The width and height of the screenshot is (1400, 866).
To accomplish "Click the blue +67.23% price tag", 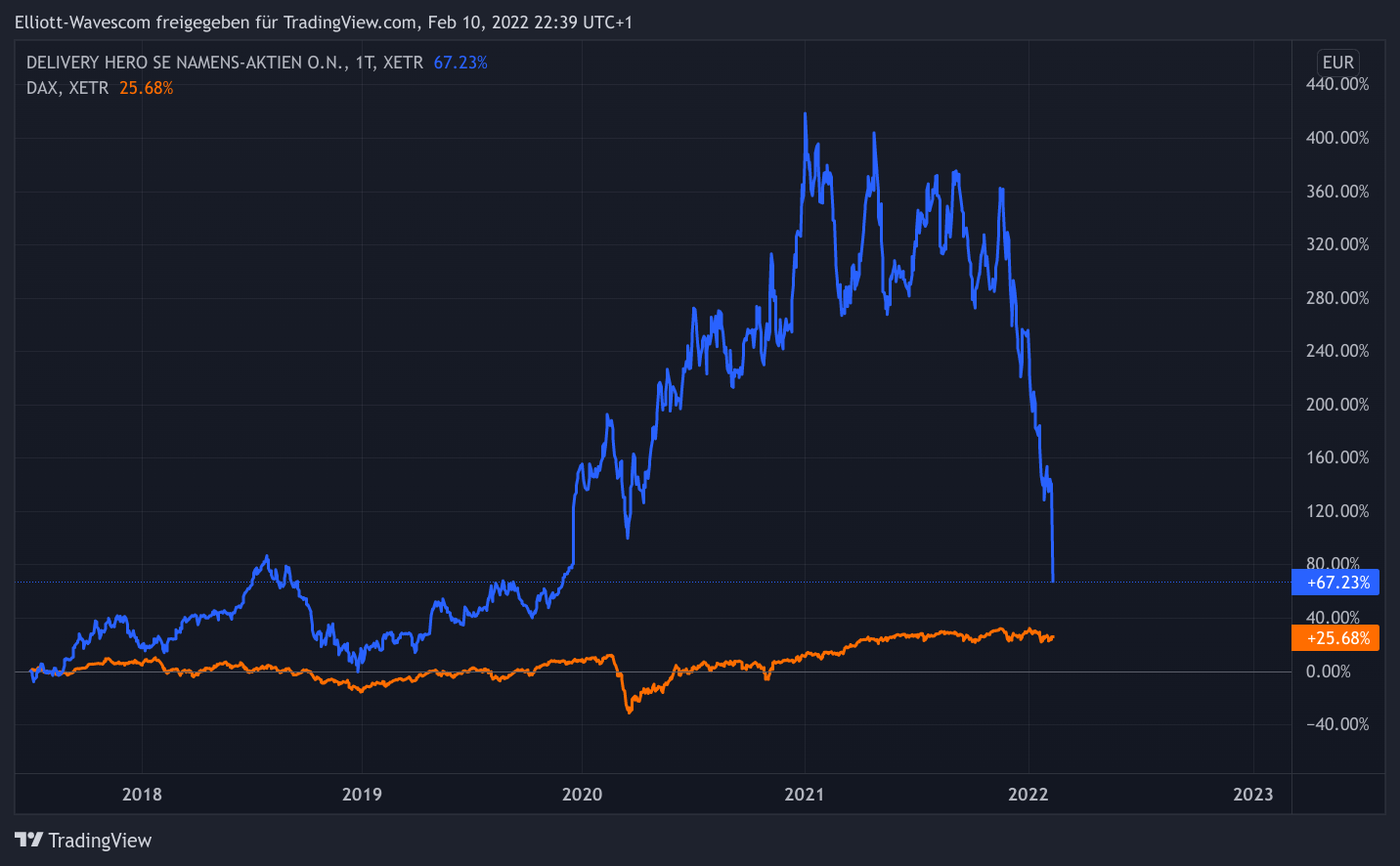I will click(x=1335, y=583).
